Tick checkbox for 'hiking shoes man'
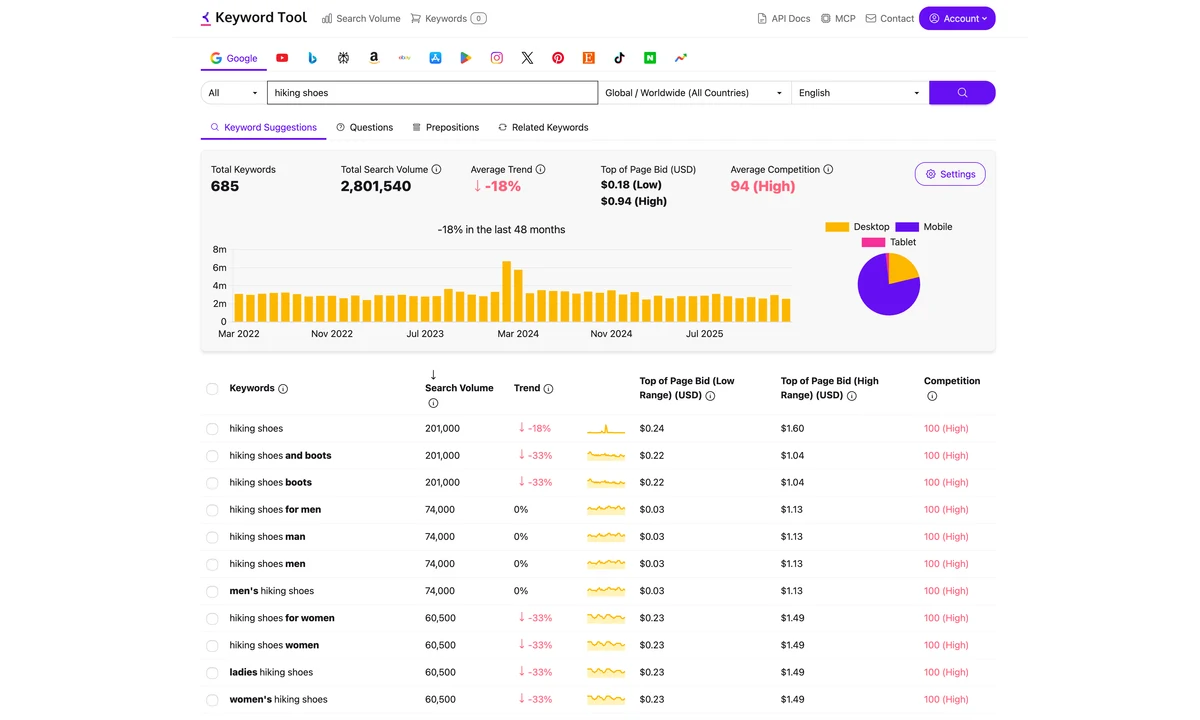 212,537
